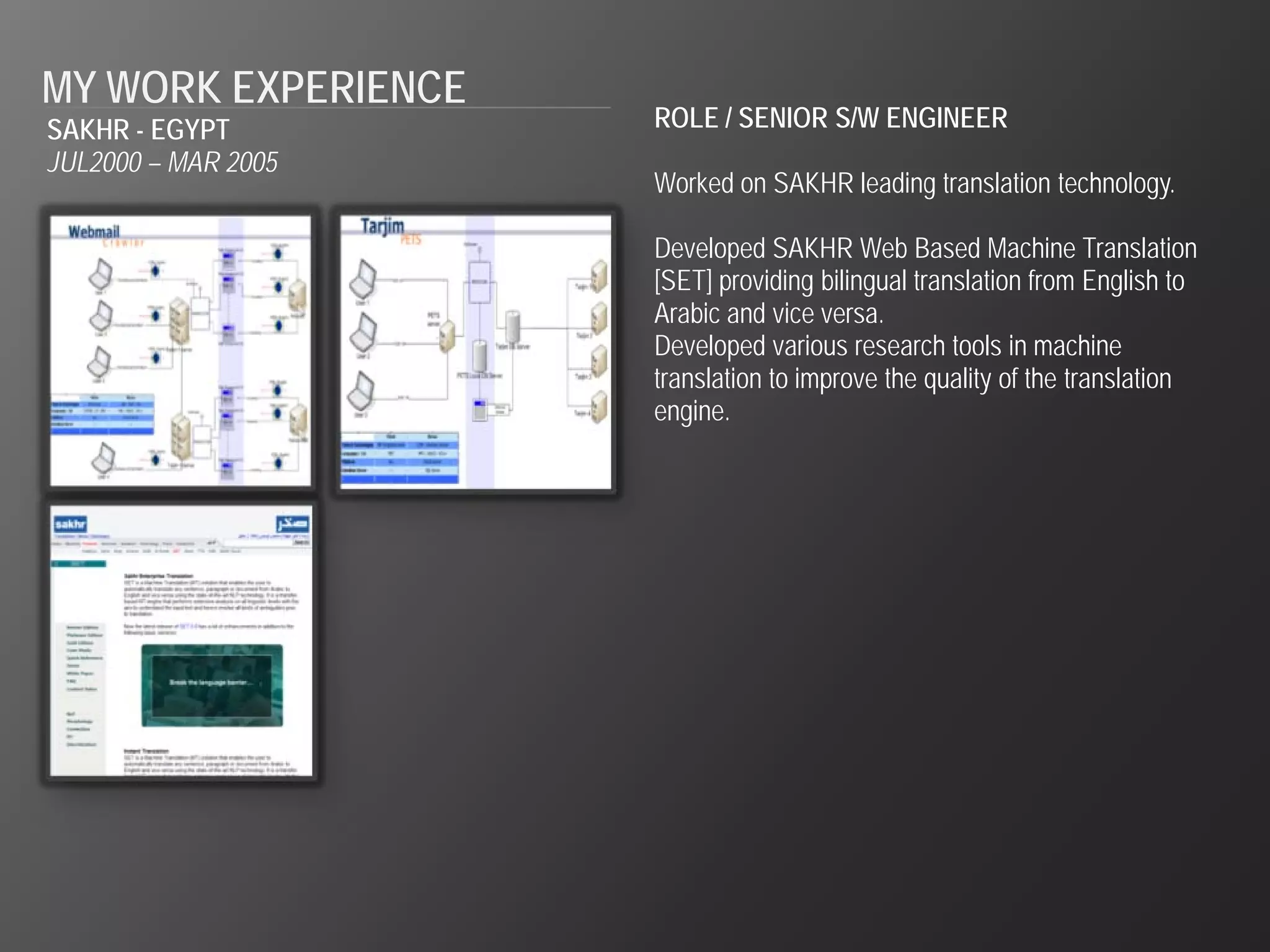Image resolution: width=1270 pixels, height=952 pixels.
Task: Click the PETS server icon in Tarjim diagram
Action: tap(447, 337)
